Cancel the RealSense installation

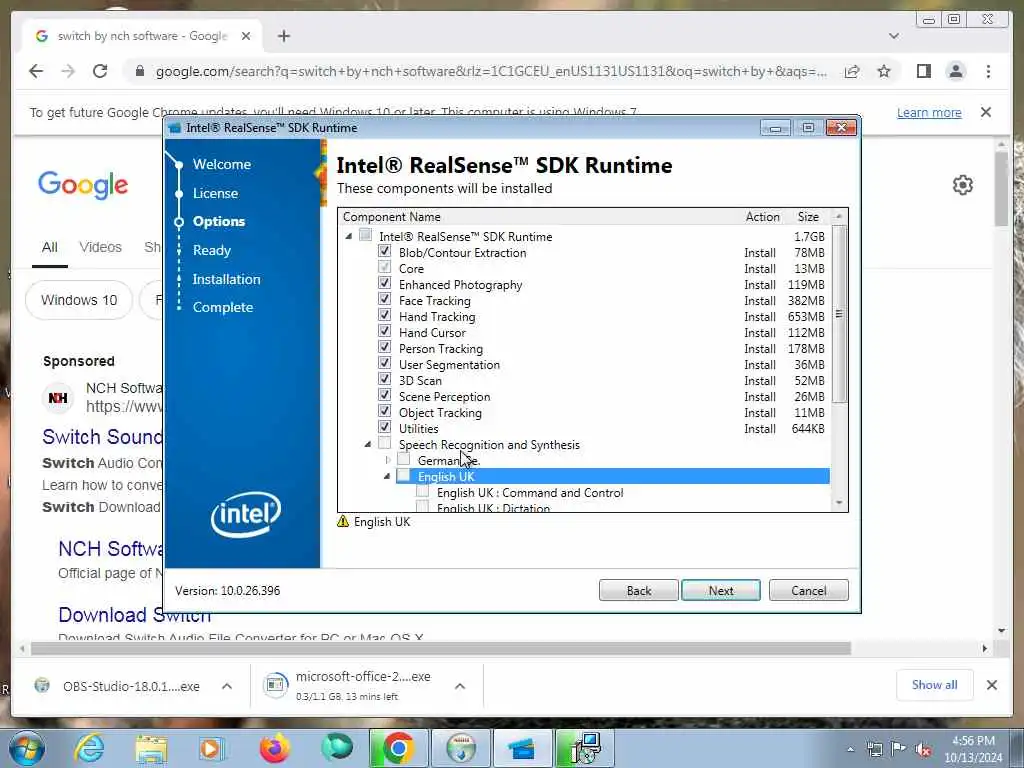[808, 590]
